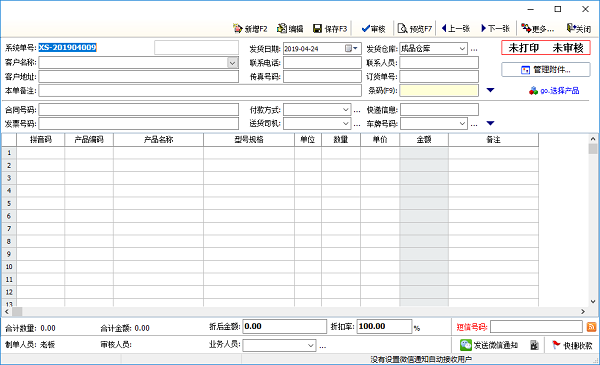Save the document with 保存F3
The width and height of the screenshot is (600, 365).
point(330,29)
